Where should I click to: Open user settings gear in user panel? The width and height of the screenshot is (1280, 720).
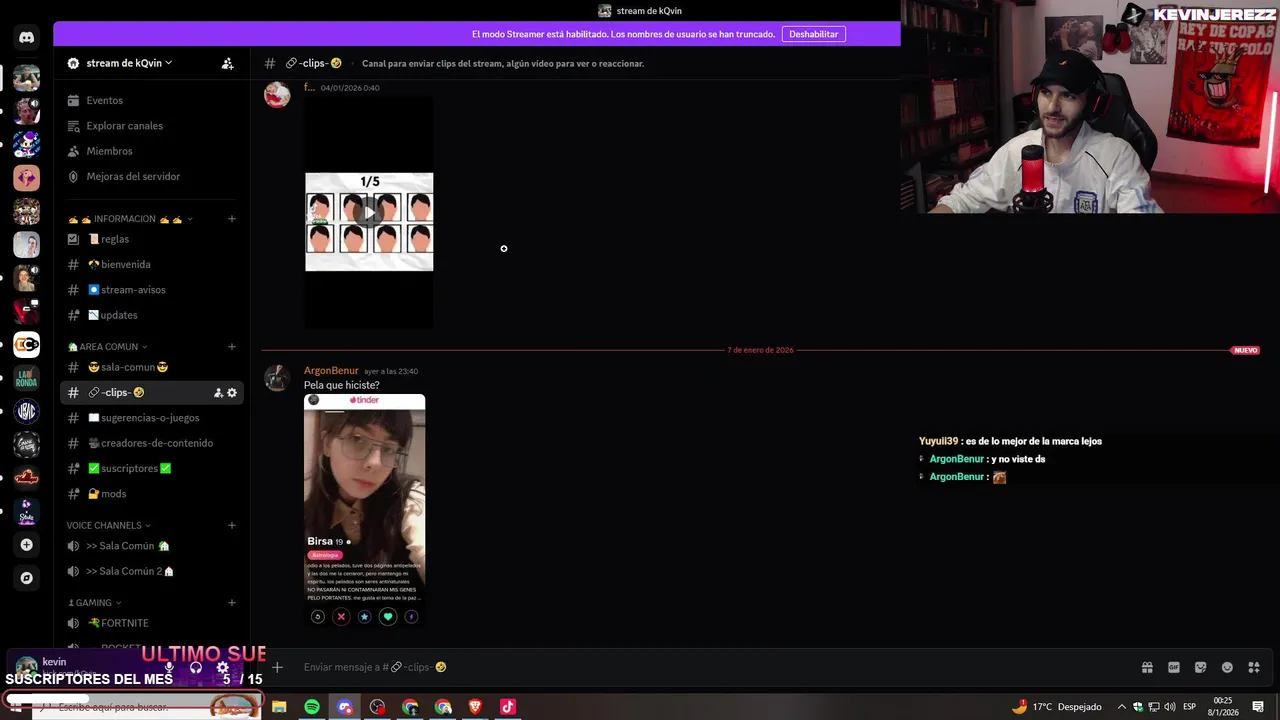tap(223, 667)
